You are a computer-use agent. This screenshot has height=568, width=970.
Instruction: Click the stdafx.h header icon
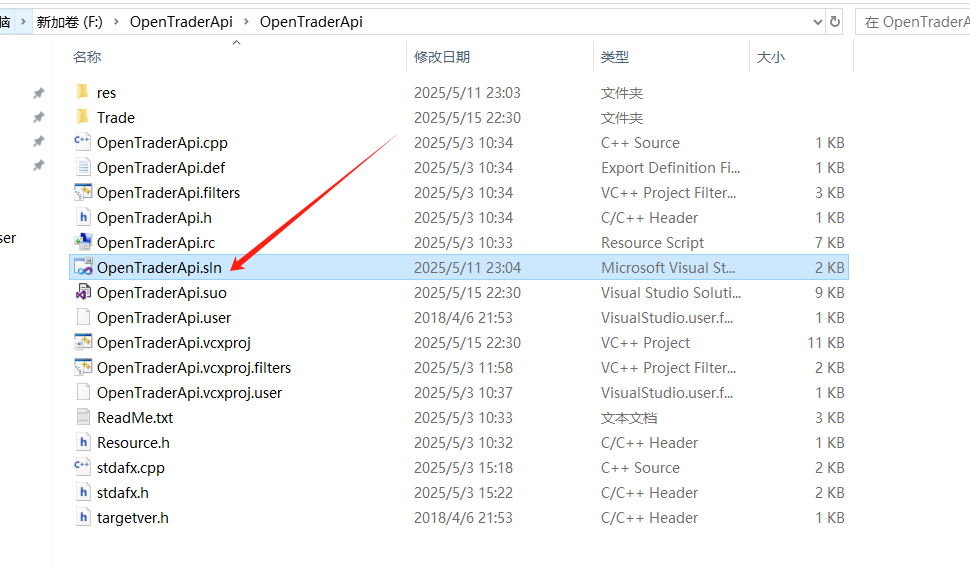coord(83,493)
